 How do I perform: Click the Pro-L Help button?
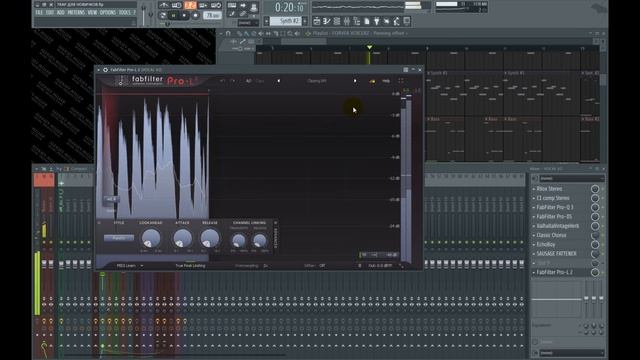point(386,81)
